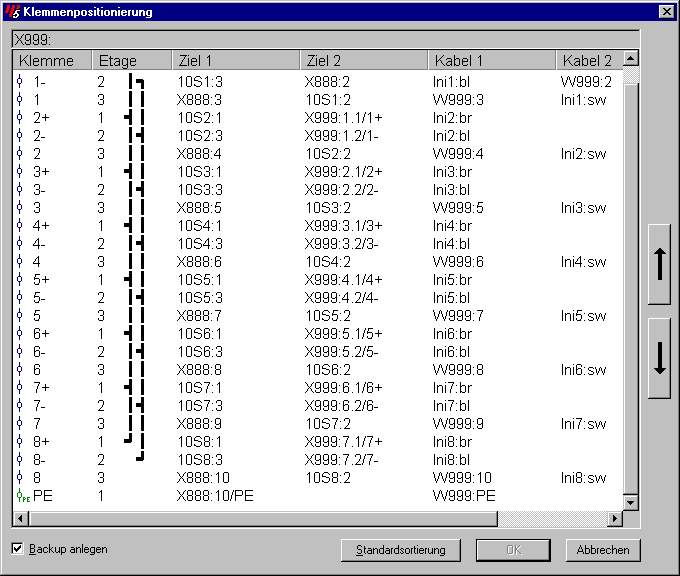This screenshot has height=576, width=680.
Task: Select cell Ini7:sw in Kabel 2
Action: point(583,424)
